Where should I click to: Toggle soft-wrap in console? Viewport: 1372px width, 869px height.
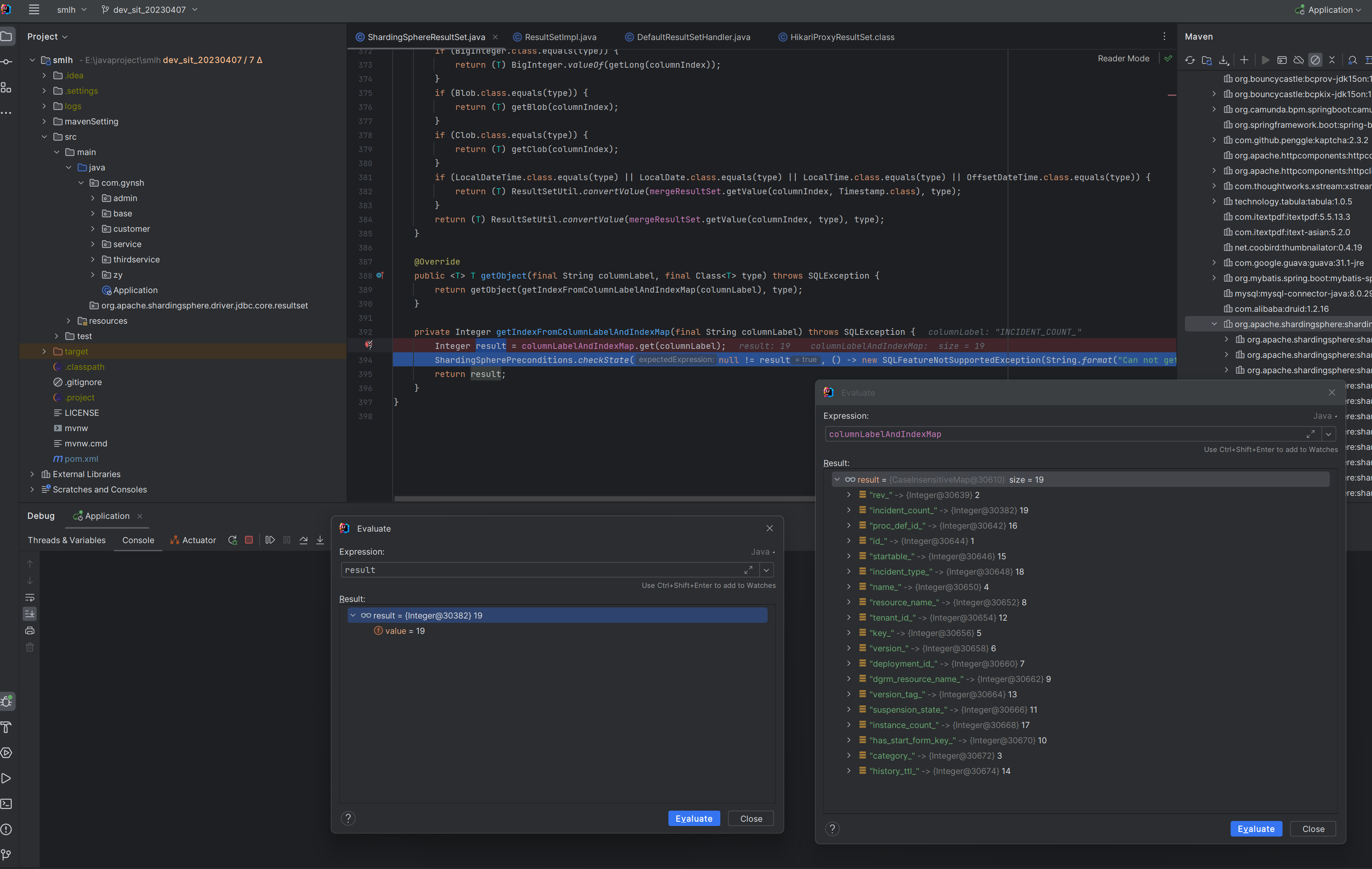coord(30,597)
